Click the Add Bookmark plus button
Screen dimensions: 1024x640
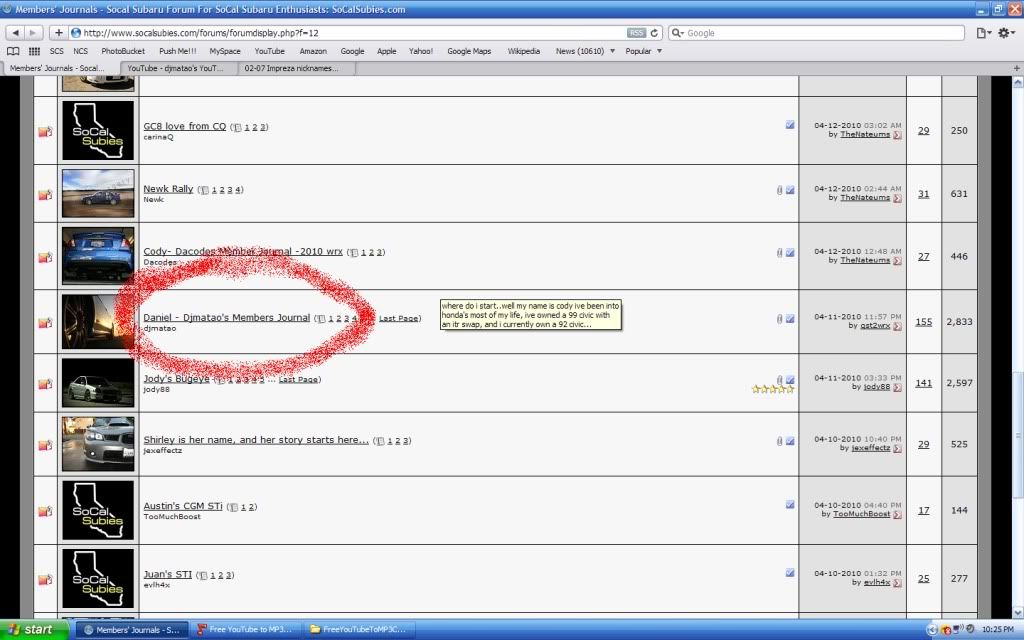(x=59, y=33)
